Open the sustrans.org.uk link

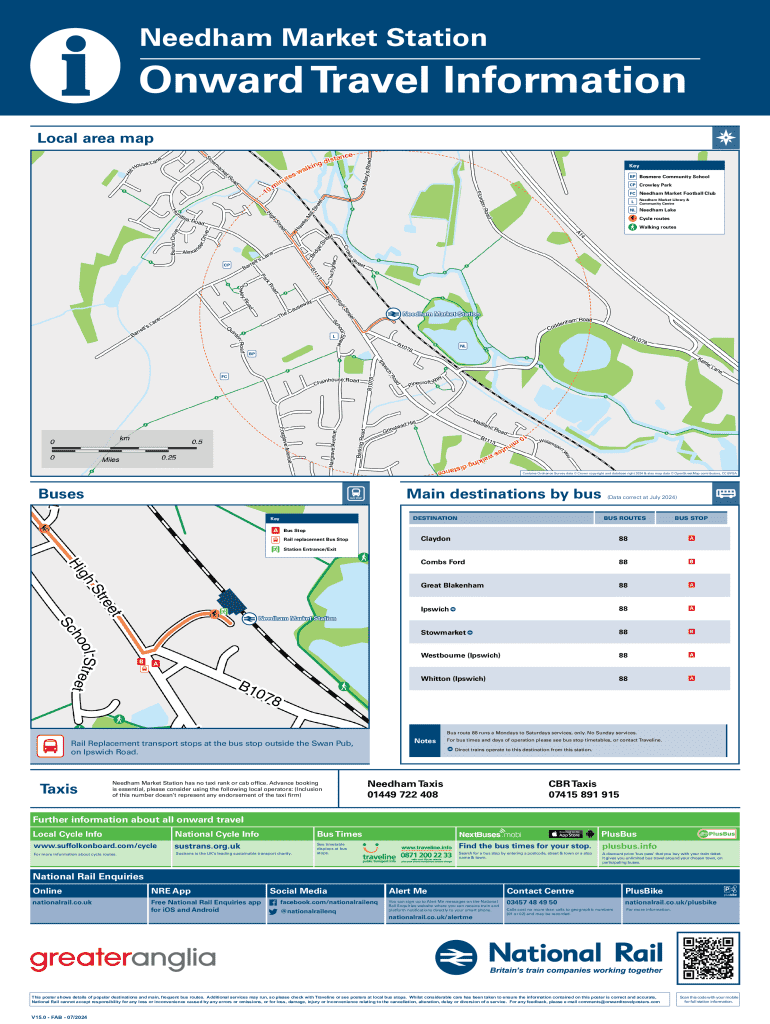[x=207, y=846]
